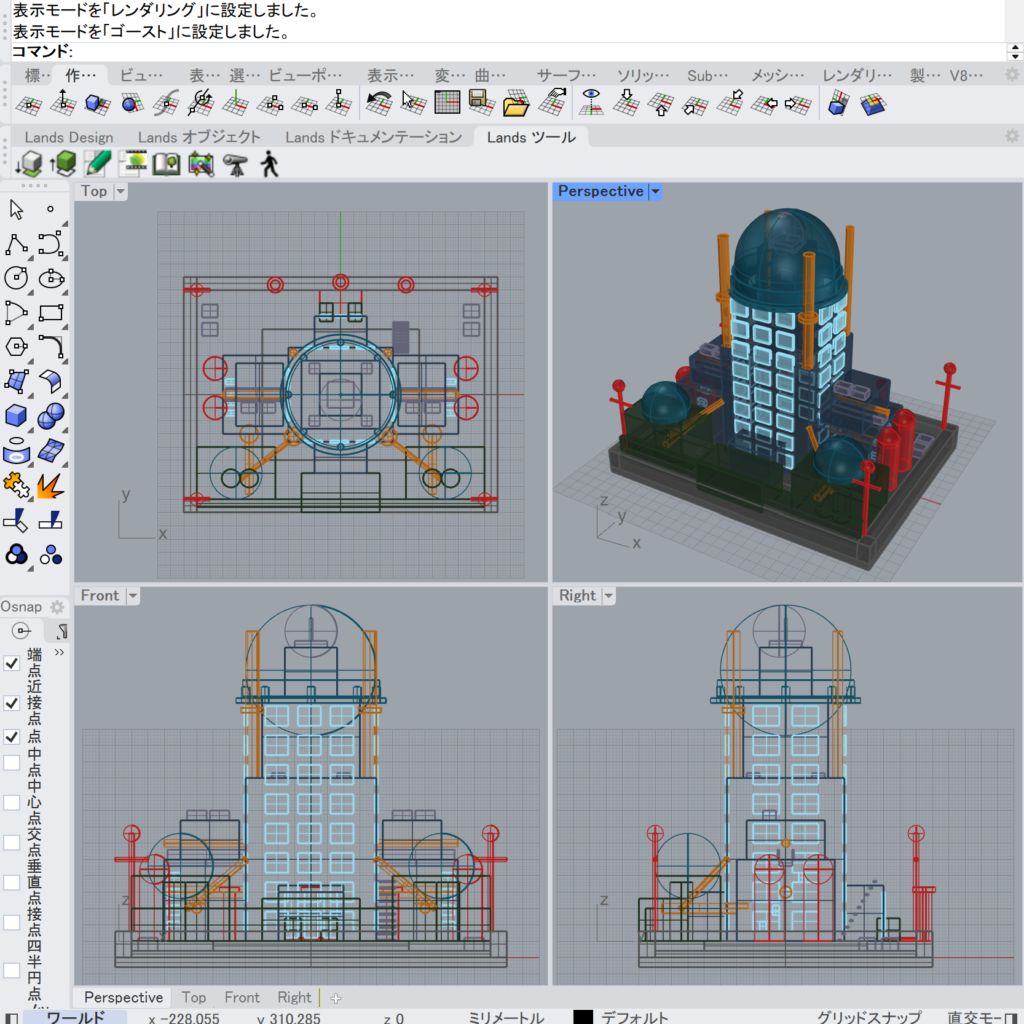Select the Polyline tool in left toolbar

[x=16, y=244]
